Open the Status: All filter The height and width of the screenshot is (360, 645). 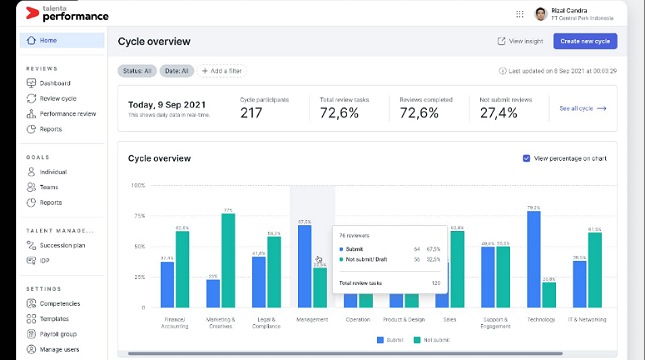137,71
